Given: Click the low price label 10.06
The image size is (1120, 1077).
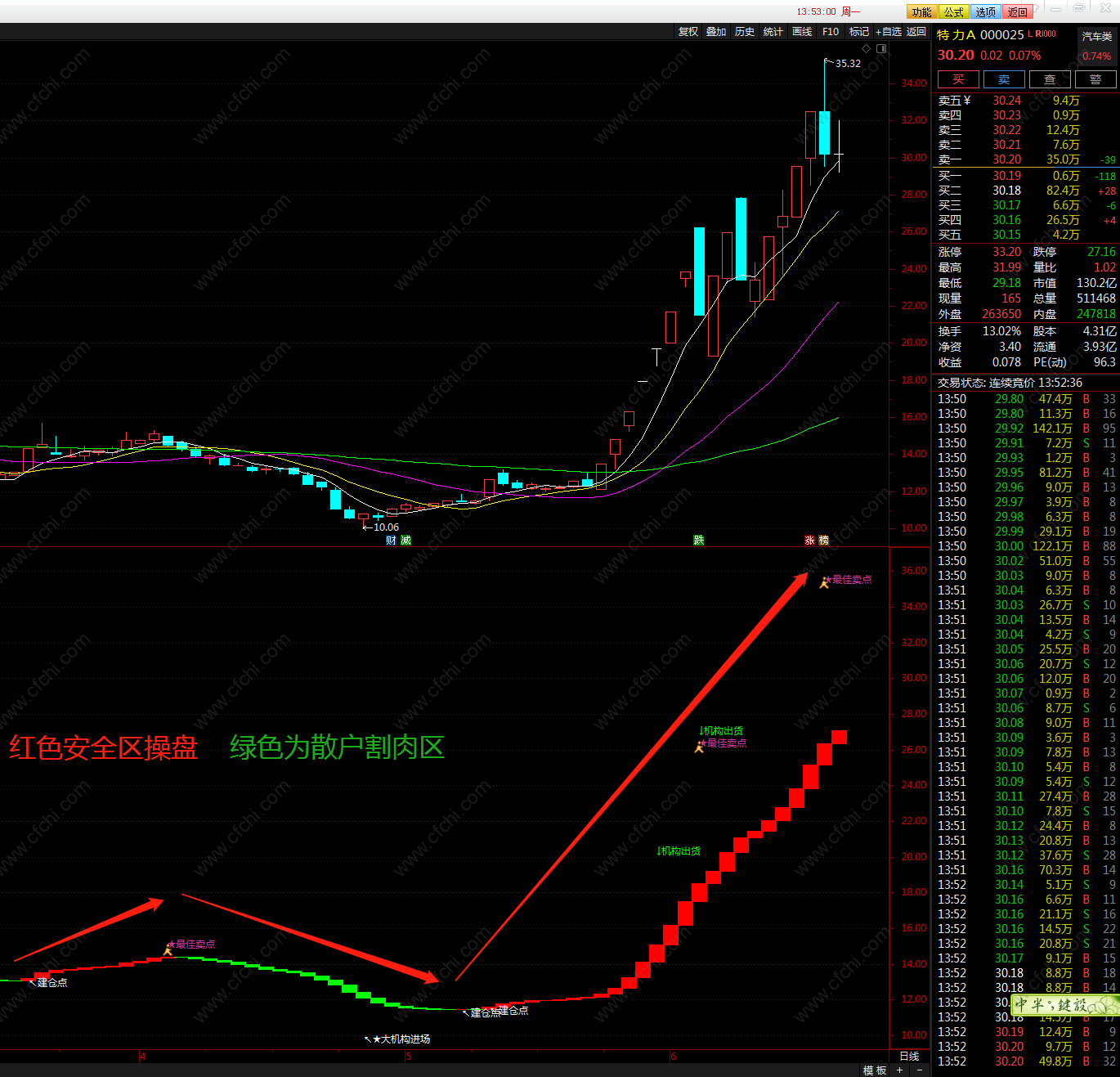Looking at the screenshot, I should 386,527.
